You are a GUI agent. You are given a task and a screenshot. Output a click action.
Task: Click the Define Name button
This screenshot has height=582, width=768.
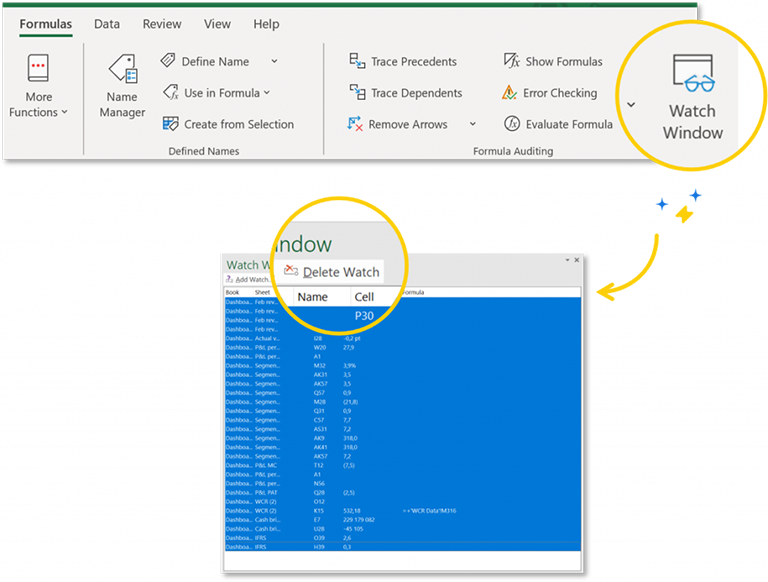[206, 62]
